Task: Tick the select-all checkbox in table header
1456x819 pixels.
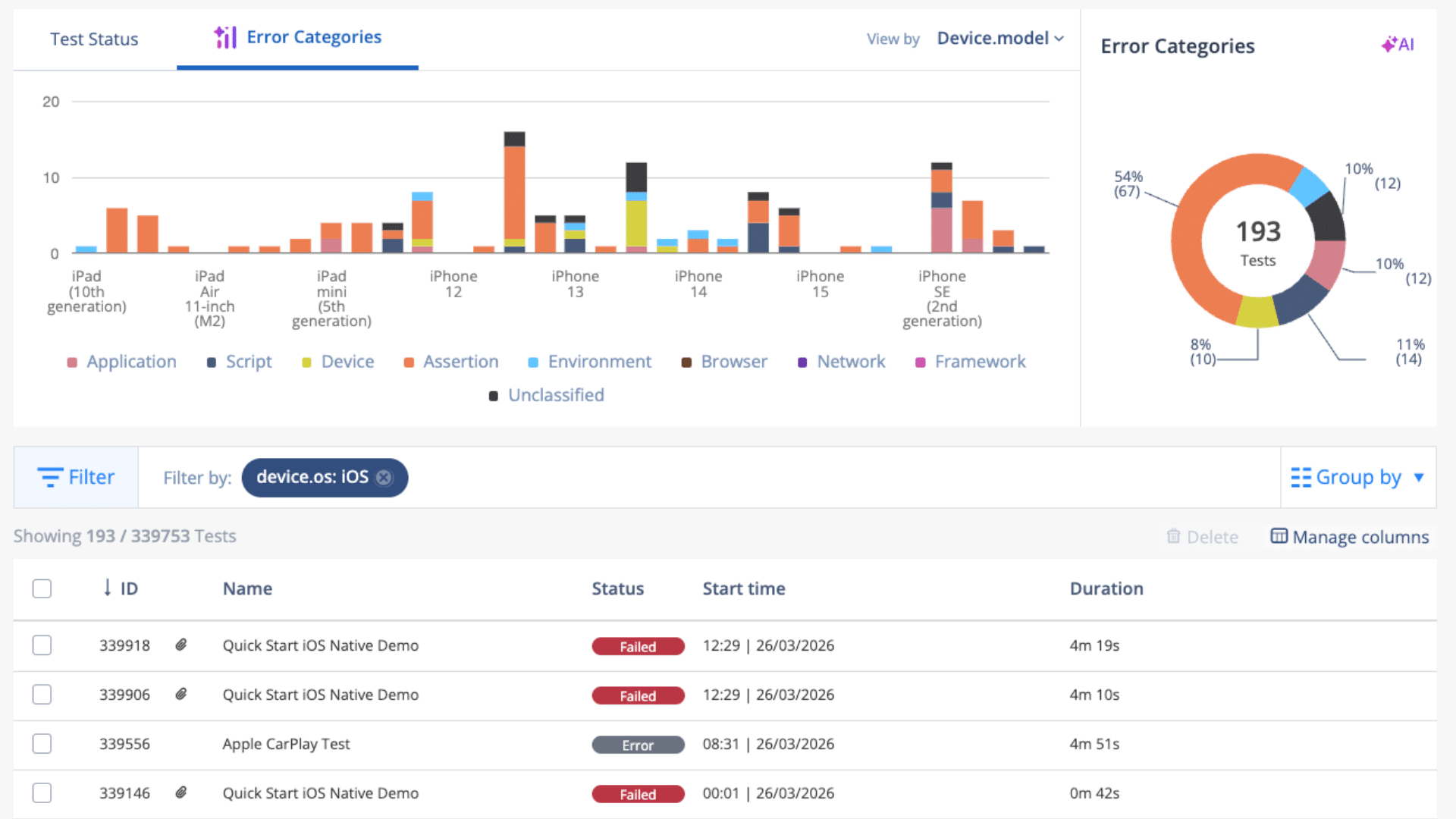Action: pyautogui.click(x=42, y=588)
